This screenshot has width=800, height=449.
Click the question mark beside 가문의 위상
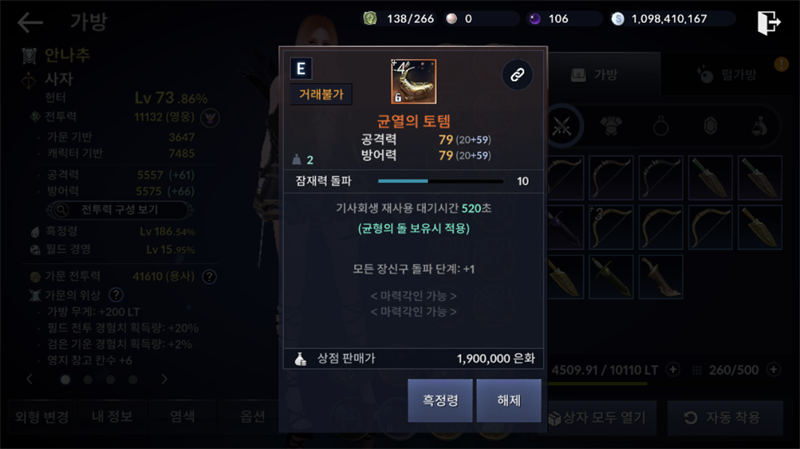(116, 295)
